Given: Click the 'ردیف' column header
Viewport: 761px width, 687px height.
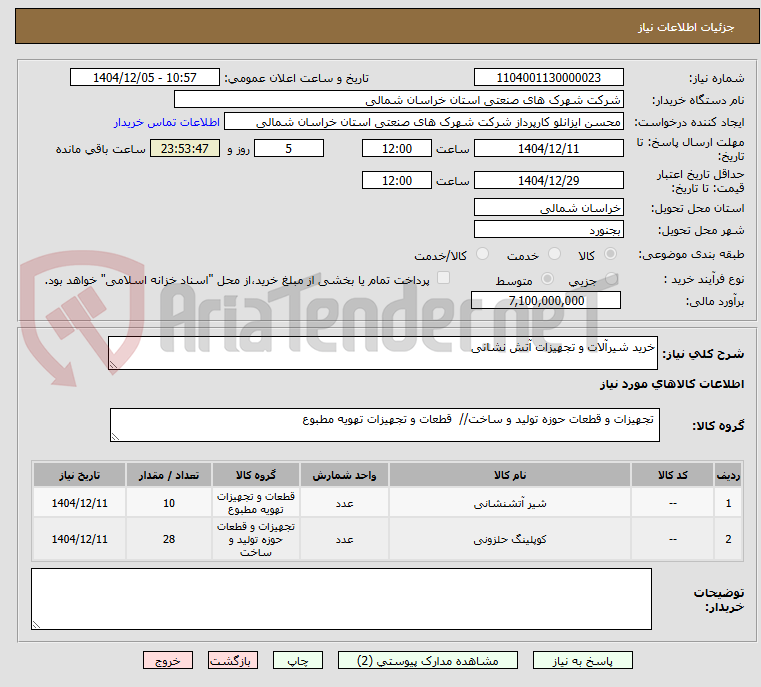Looking at the screenshot, I should (728, 475).
